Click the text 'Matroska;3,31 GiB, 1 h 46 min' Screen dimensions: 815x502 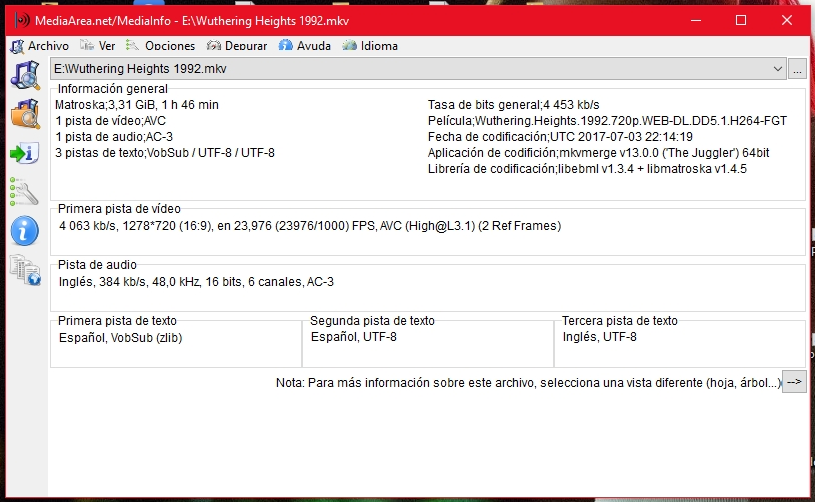(137, 105)
